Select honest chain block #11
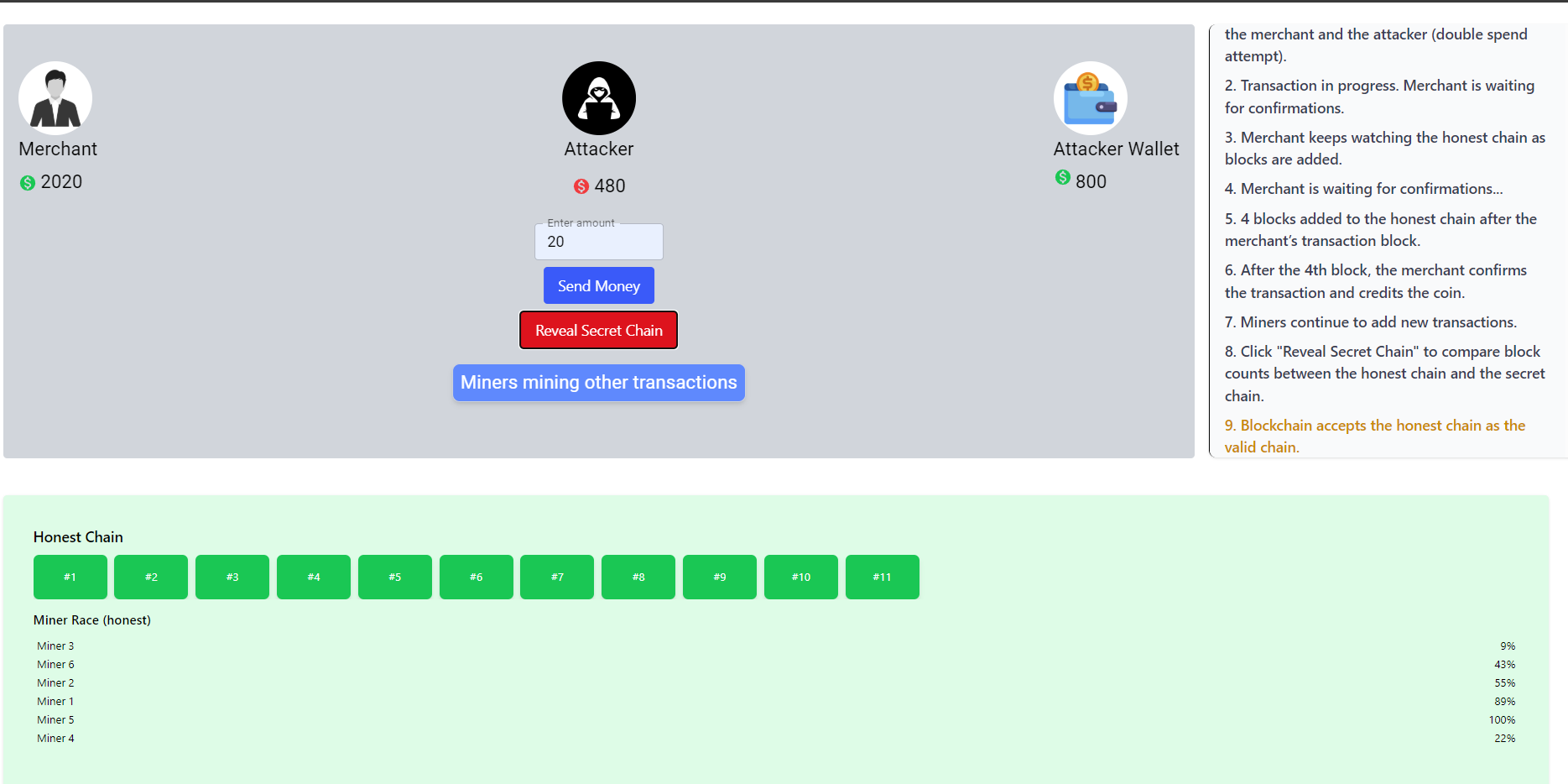Image resolution: width=1568 pixels, height=784 pixels. (882, 577)
